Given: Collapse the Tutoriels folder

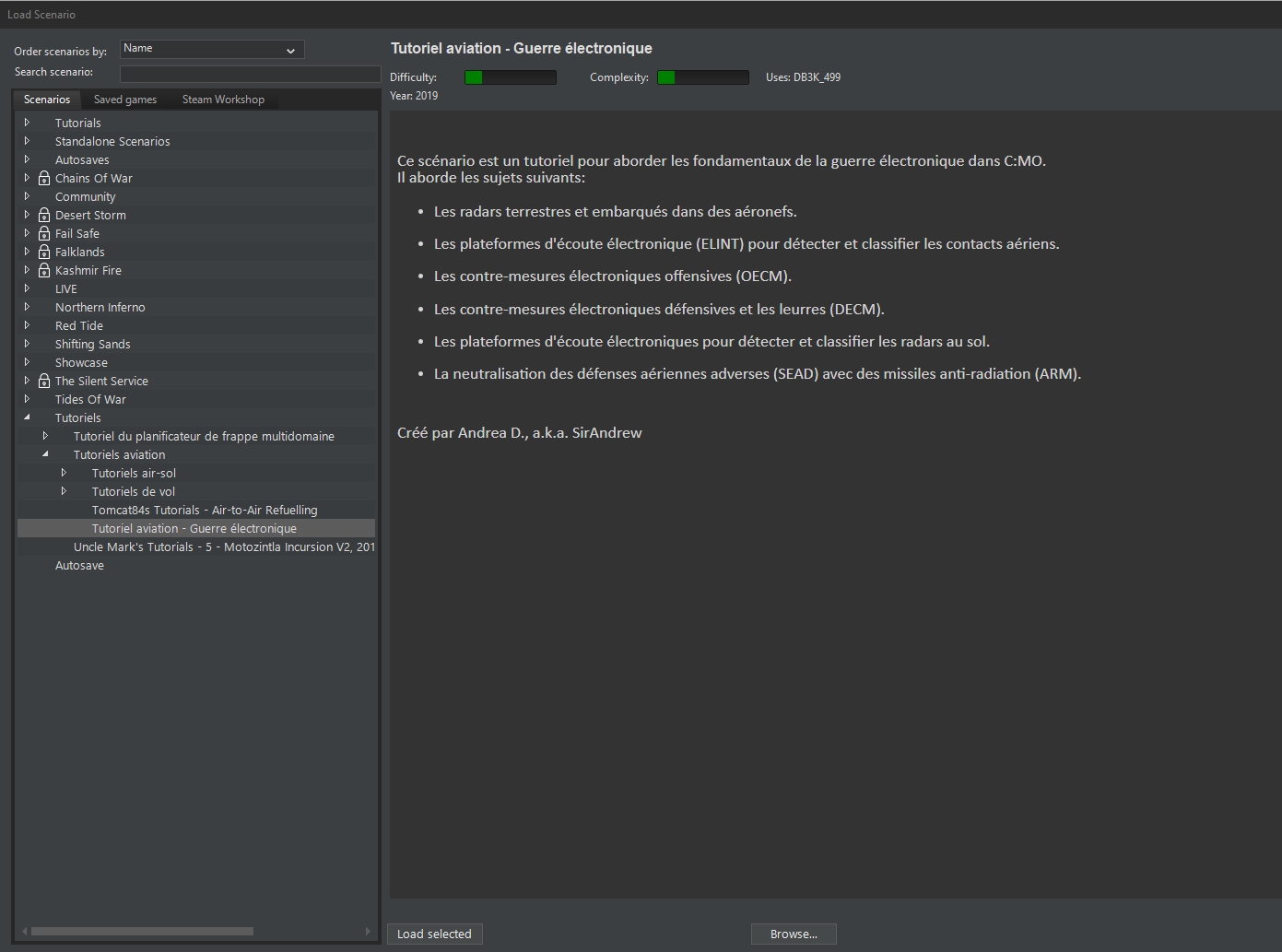Looking at the screenshot, I should (27, 417).
